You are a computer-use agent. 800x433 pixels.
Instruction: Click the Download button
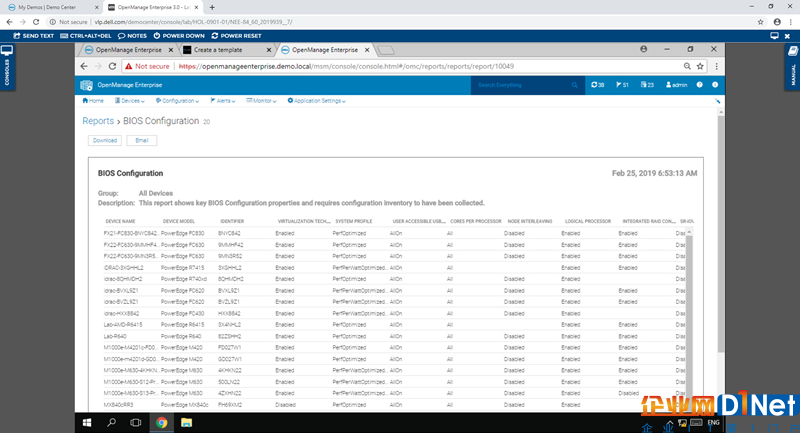[x=105, y=140]
